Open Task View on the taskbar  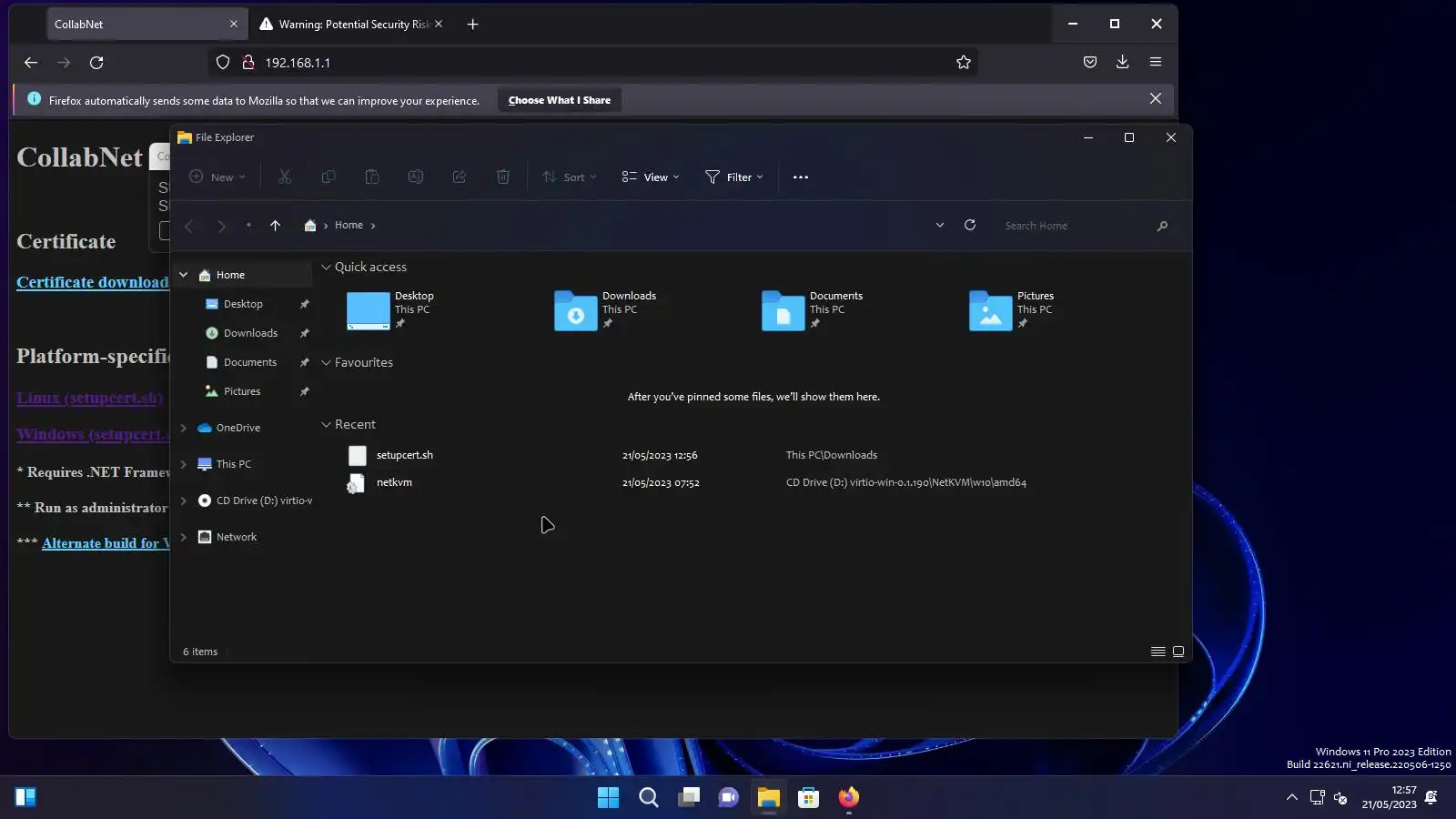click(x=689, y=798)
